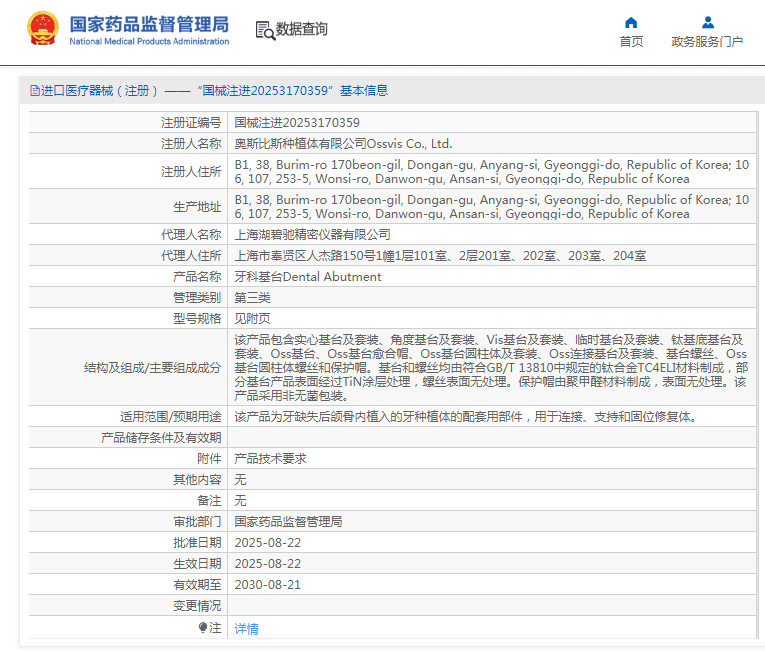The height and width of the screenshot is (652, 765).
Task: Click the 进口医疗器械（注册） breadcrumb text
Action: click(x=100, y=90)
